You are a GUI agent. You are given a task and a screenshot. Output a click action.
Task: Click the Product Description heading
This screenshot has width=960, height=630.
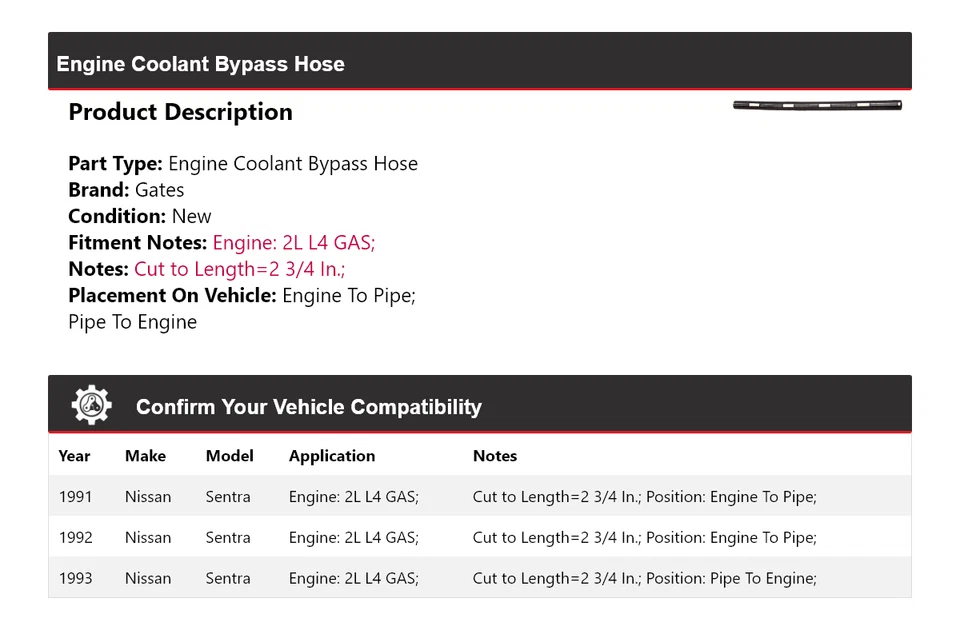(180, 112)
